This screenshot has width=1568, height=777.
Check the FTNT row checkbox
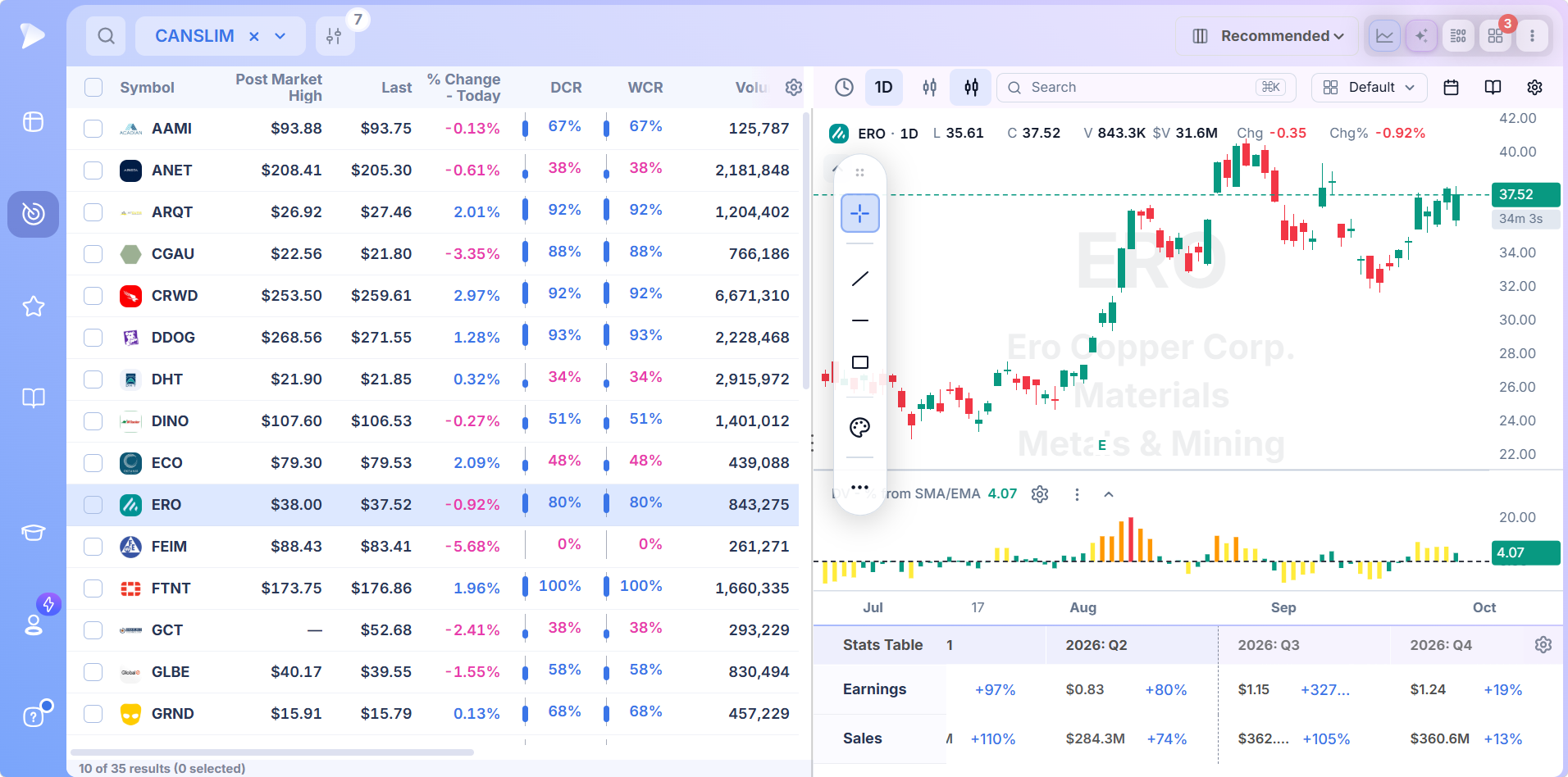(x=93, y=588)
